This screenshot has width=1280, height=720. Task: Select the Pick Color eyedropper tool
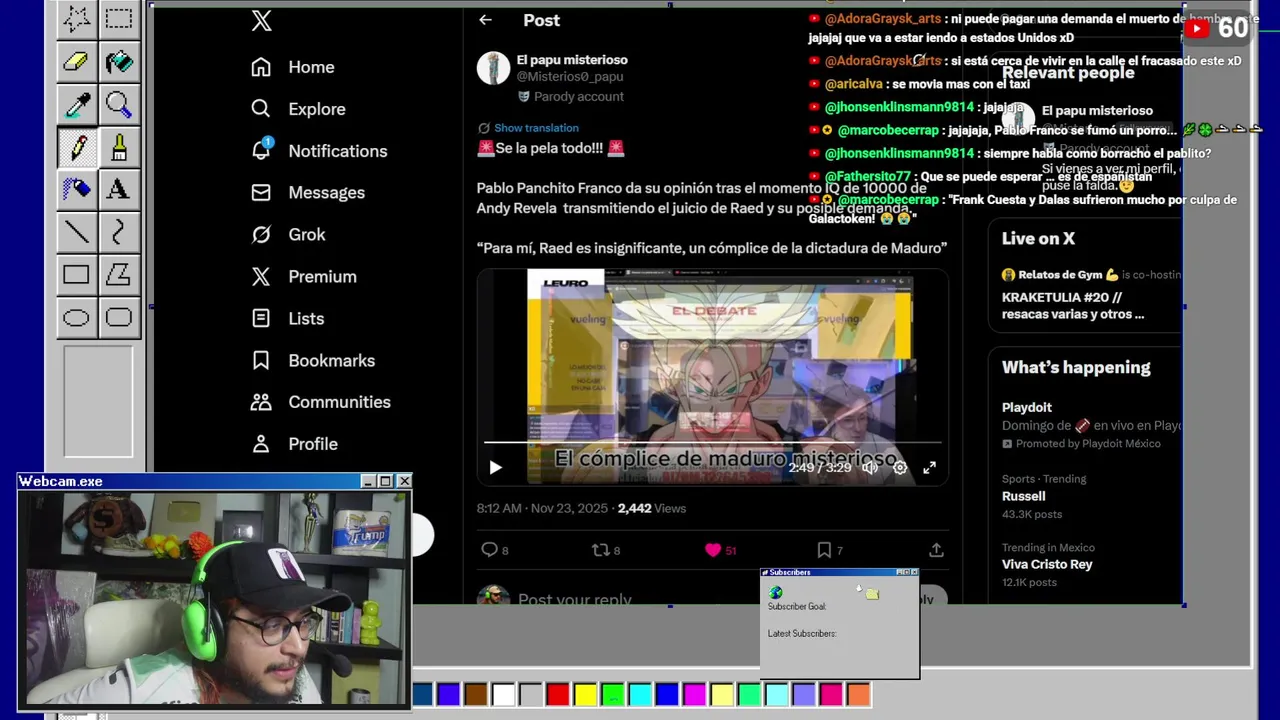click(x=77, y=104)
